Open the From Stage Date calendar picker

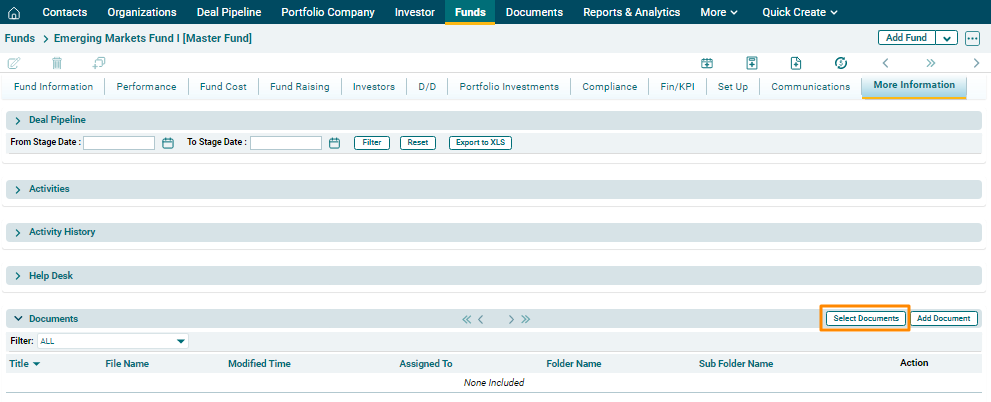click(x=168, y=143)
